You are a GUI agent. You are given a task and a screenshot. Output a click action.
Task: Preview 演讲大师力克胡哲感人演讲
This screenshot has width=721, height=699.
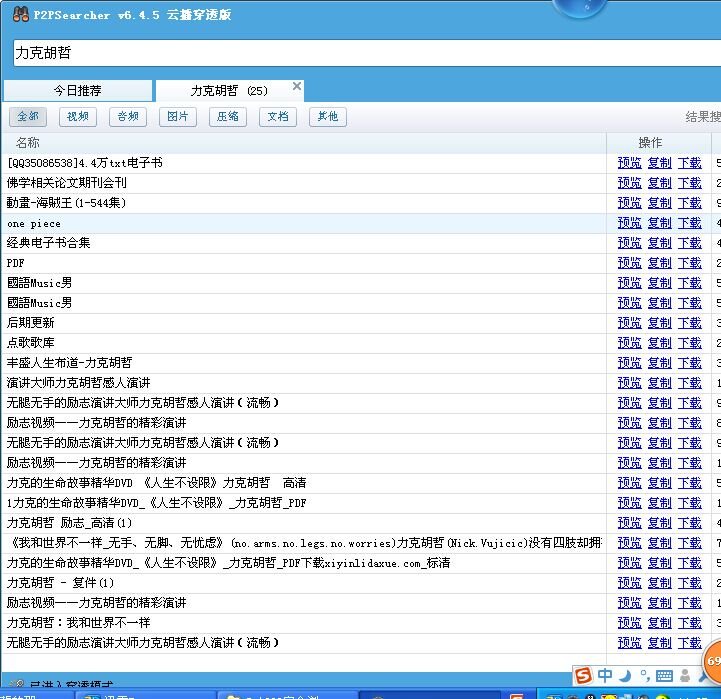tap(629, 383)
